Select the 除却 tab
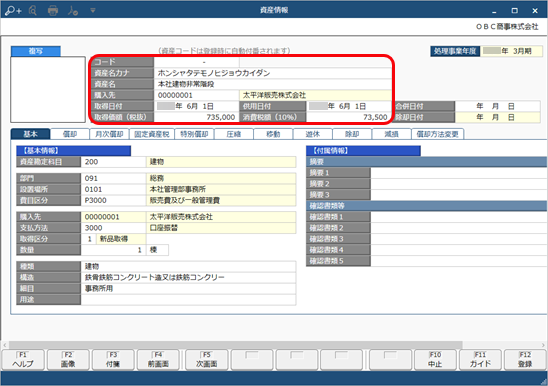The width and height of the screenshot is (548, 386). (x=352, y=134)
